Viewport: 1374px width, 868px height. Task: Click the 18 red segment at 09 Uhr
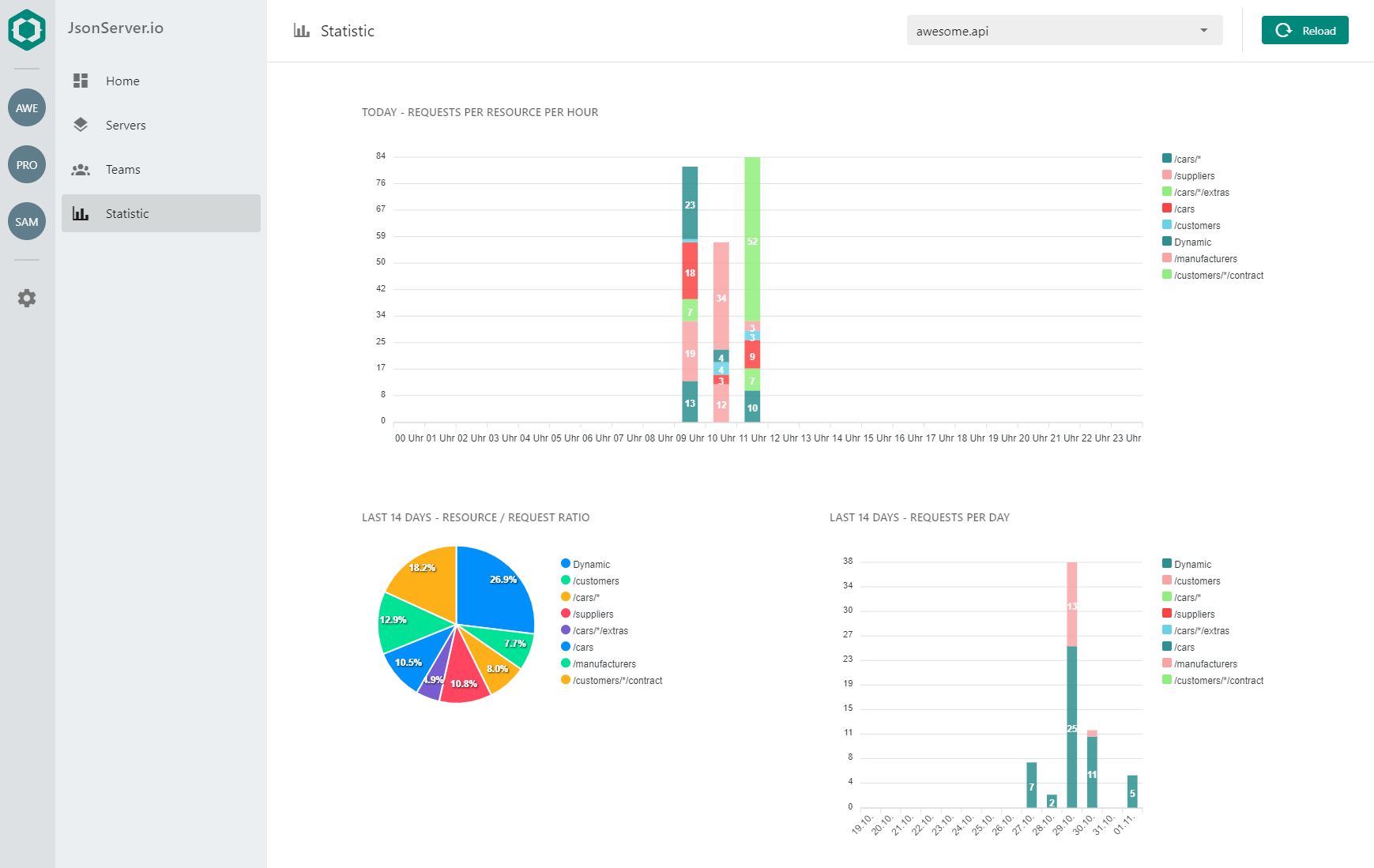pyautogui.click(x=690, y=271)
